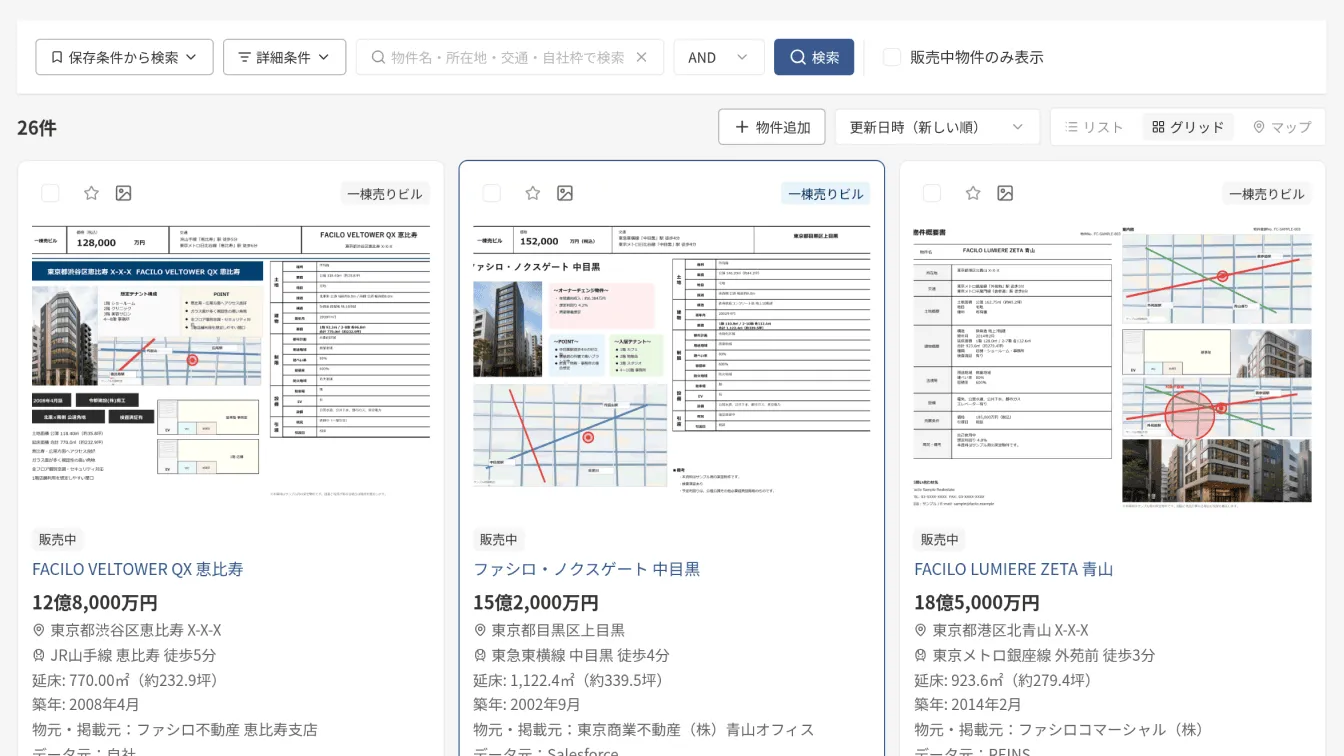This screenshot has width=1344, height=756.
Task: Click train icon beside 東急東横線 中目黒
Action: pyautogui.click(x=480, y=655)
